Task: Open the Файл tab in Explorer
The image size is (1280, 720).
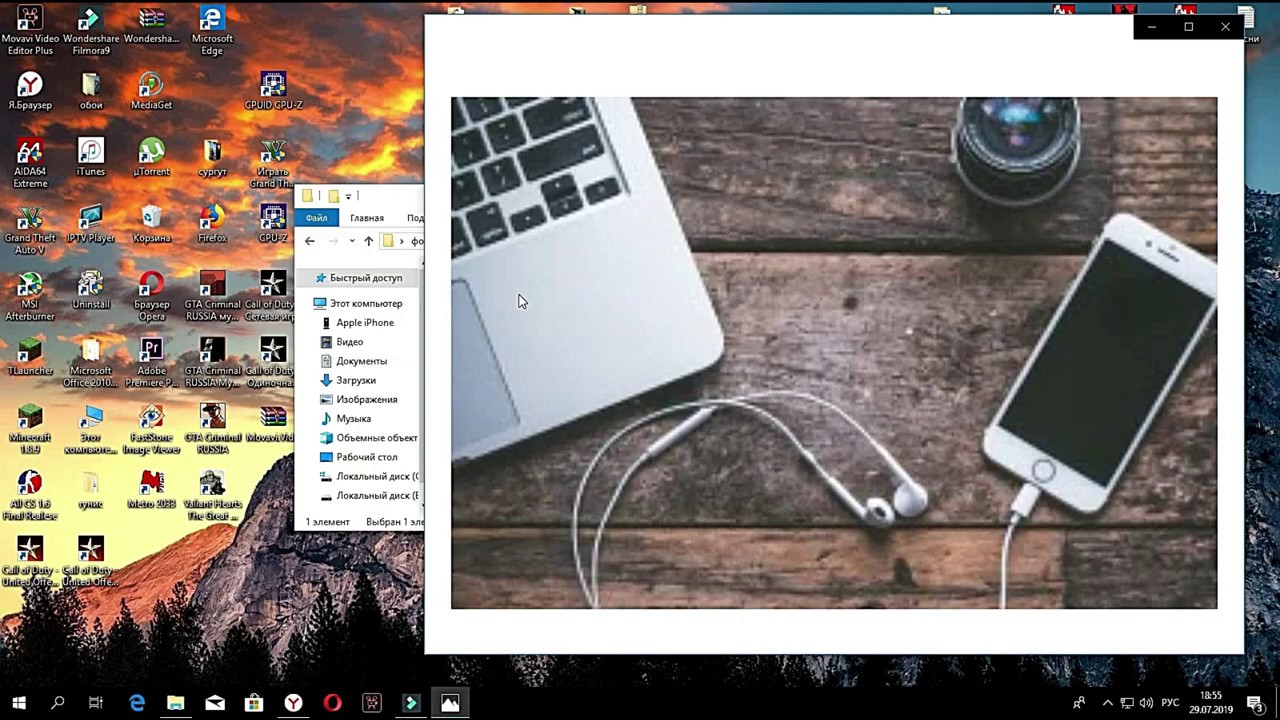Action: [x=316, y=218]
